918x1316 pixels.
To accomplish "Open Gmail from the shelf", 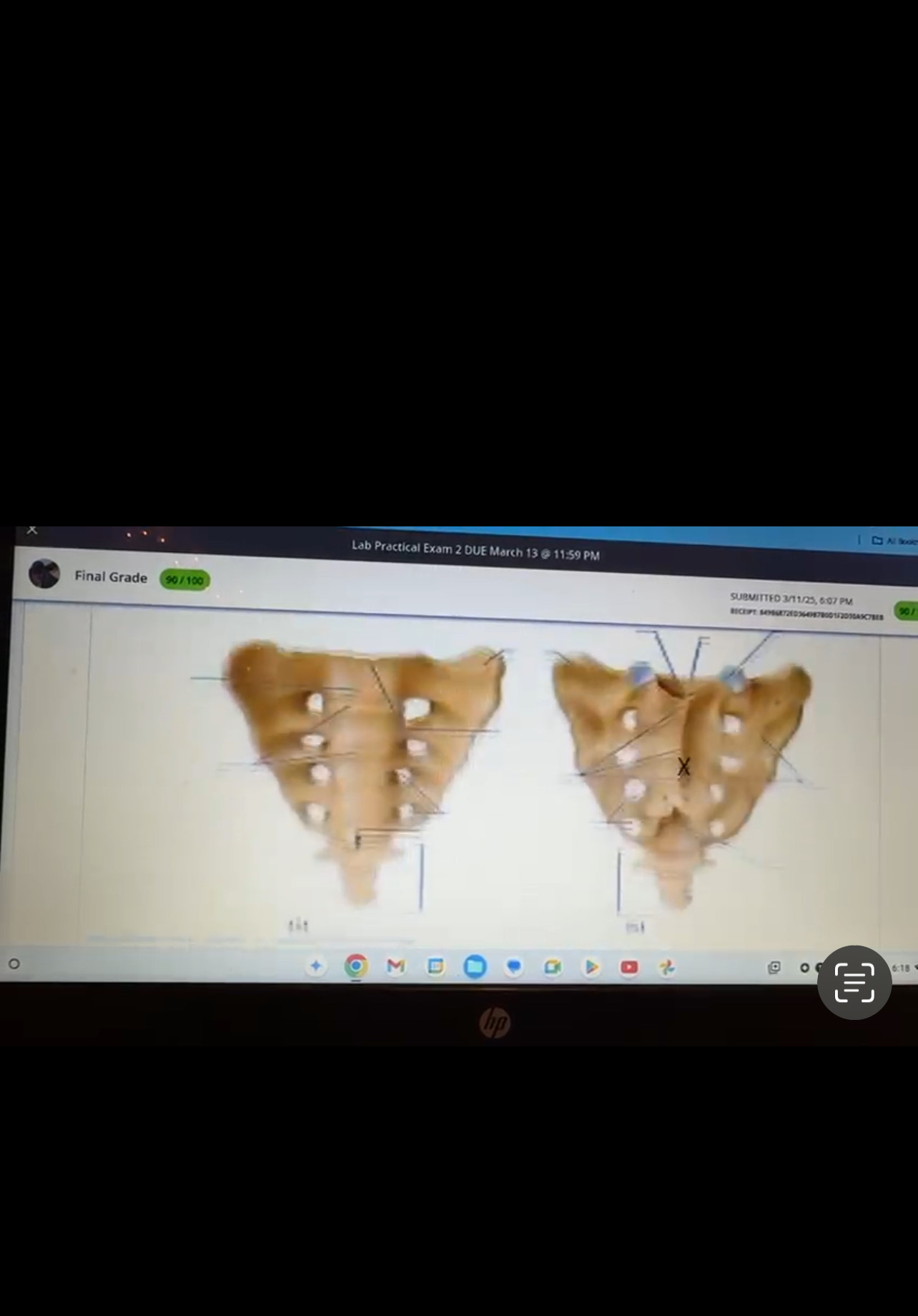I will (395, 966).
